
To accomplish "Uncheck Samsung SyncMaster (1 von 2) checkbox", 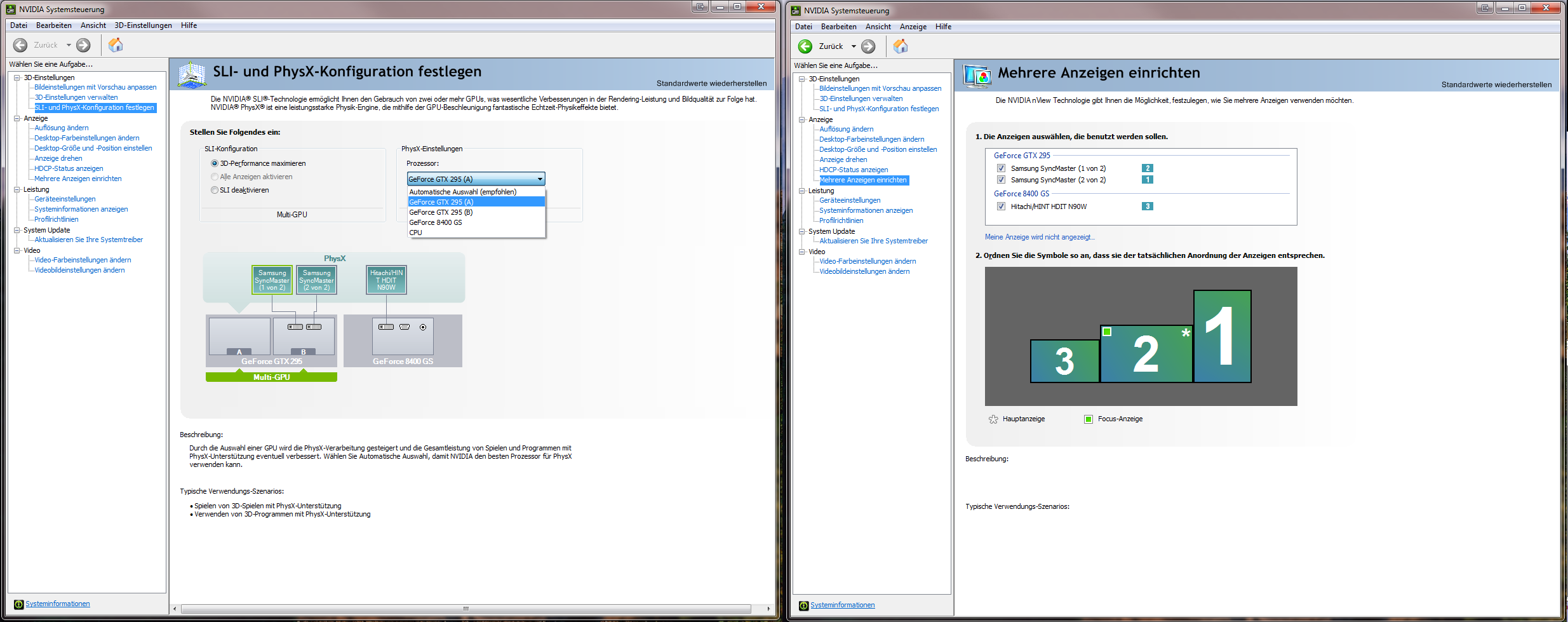I will click(1001, 168).
